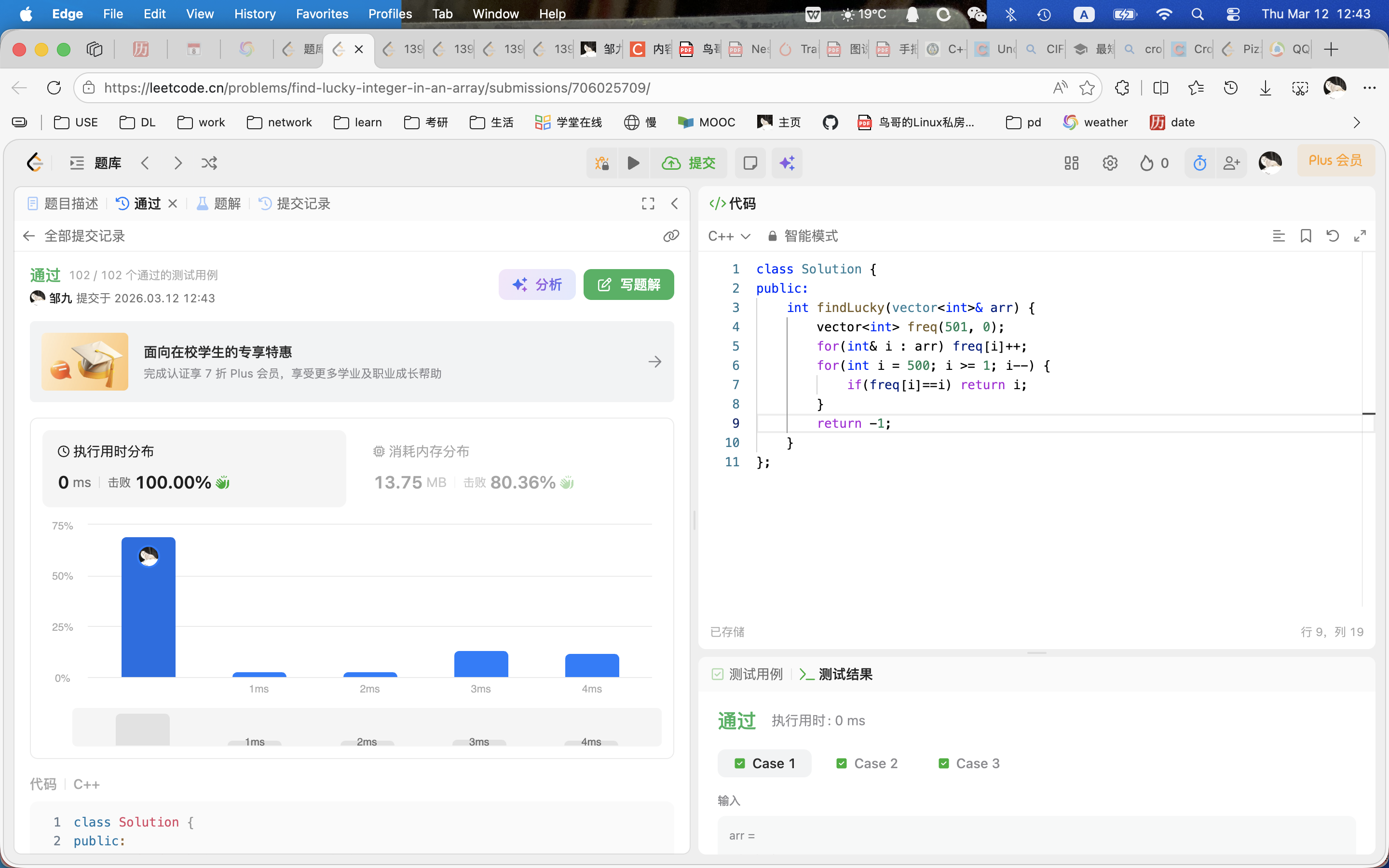Click the 写题解 button
The image size is (1389, 868).
628,285
